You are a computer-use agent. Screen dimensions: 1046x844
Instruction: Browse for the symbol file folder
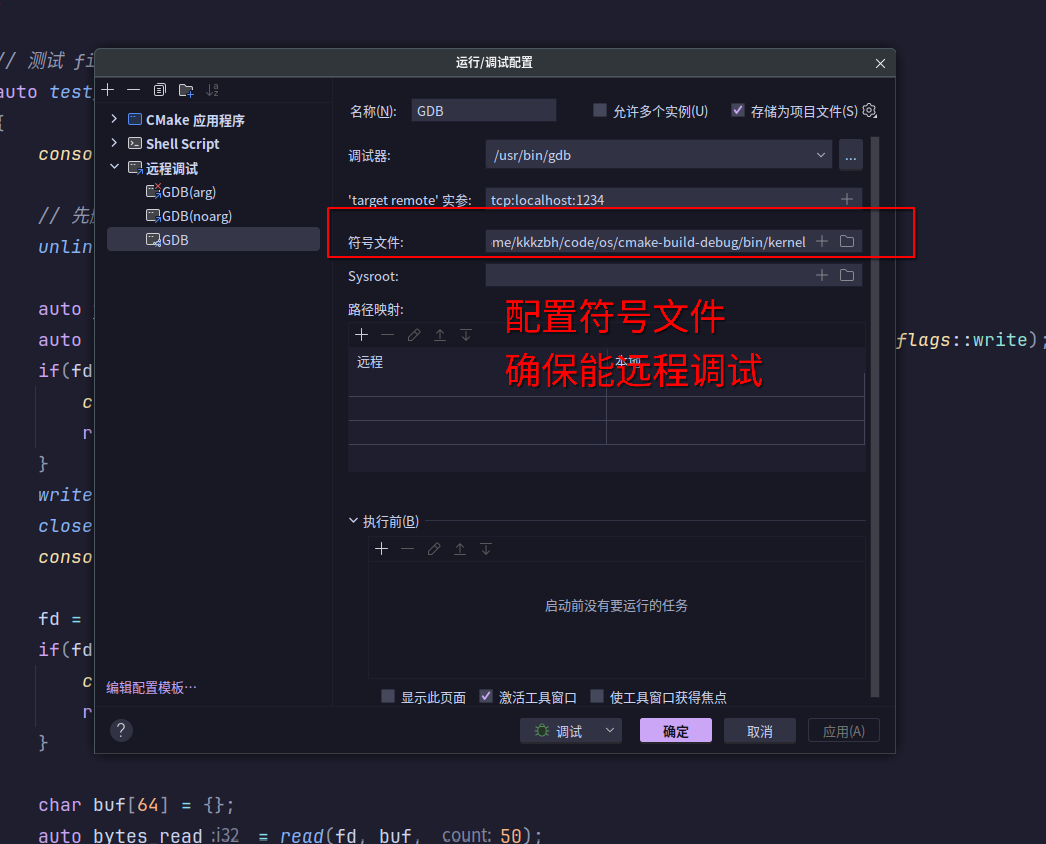tap(847, 242)
